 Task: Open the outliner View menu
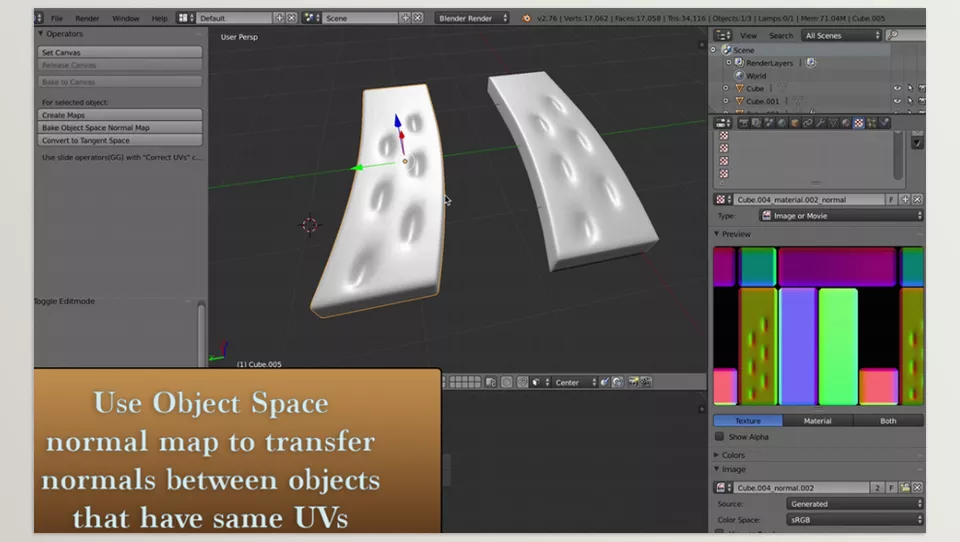point(748,36)
